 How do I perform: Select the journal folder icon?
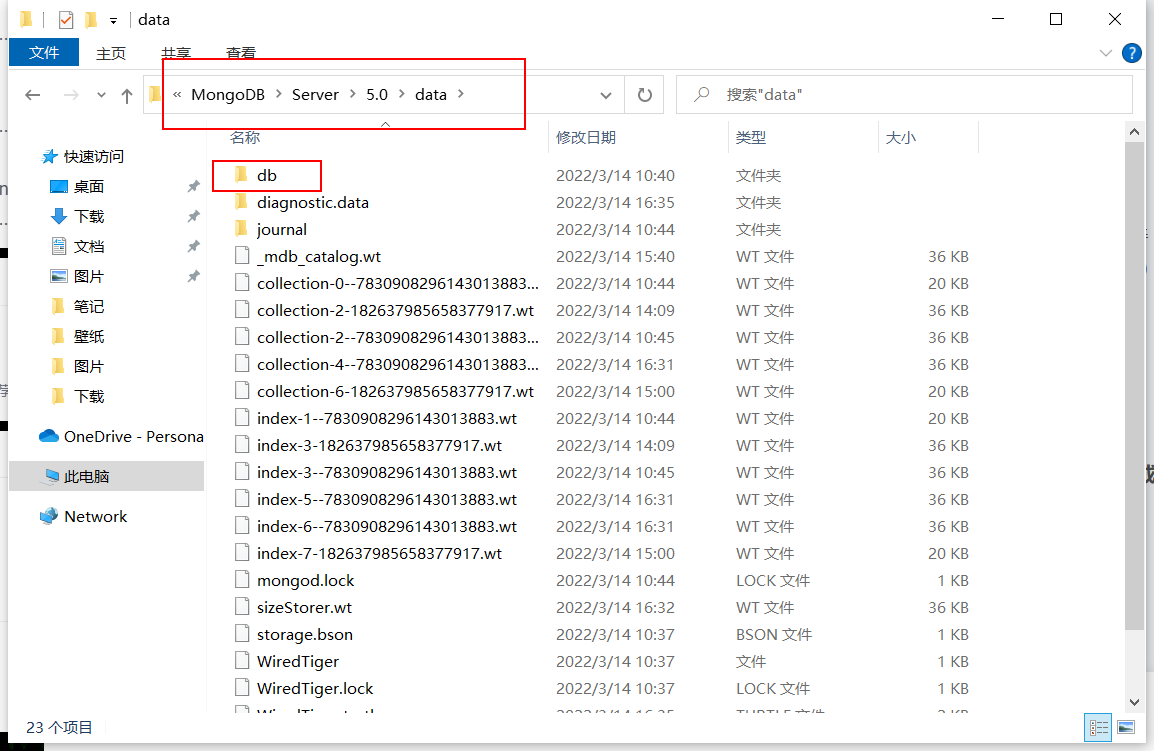tap(241, 229)
